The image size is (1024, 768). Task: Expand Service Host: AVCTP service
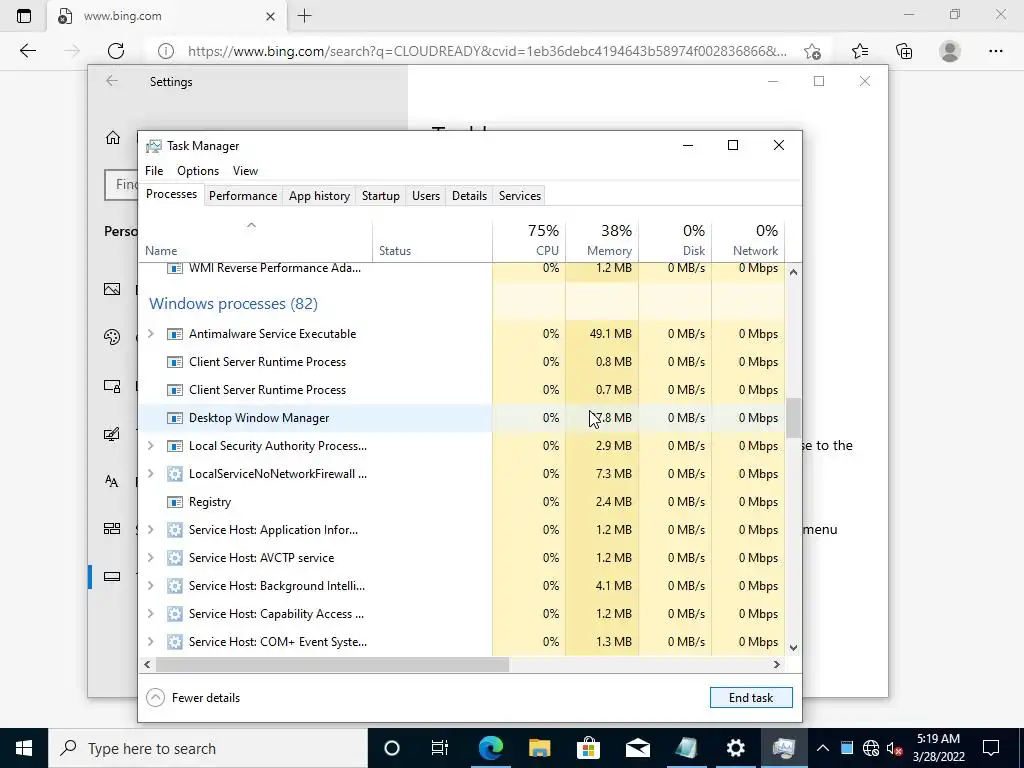tap(151, 558)
